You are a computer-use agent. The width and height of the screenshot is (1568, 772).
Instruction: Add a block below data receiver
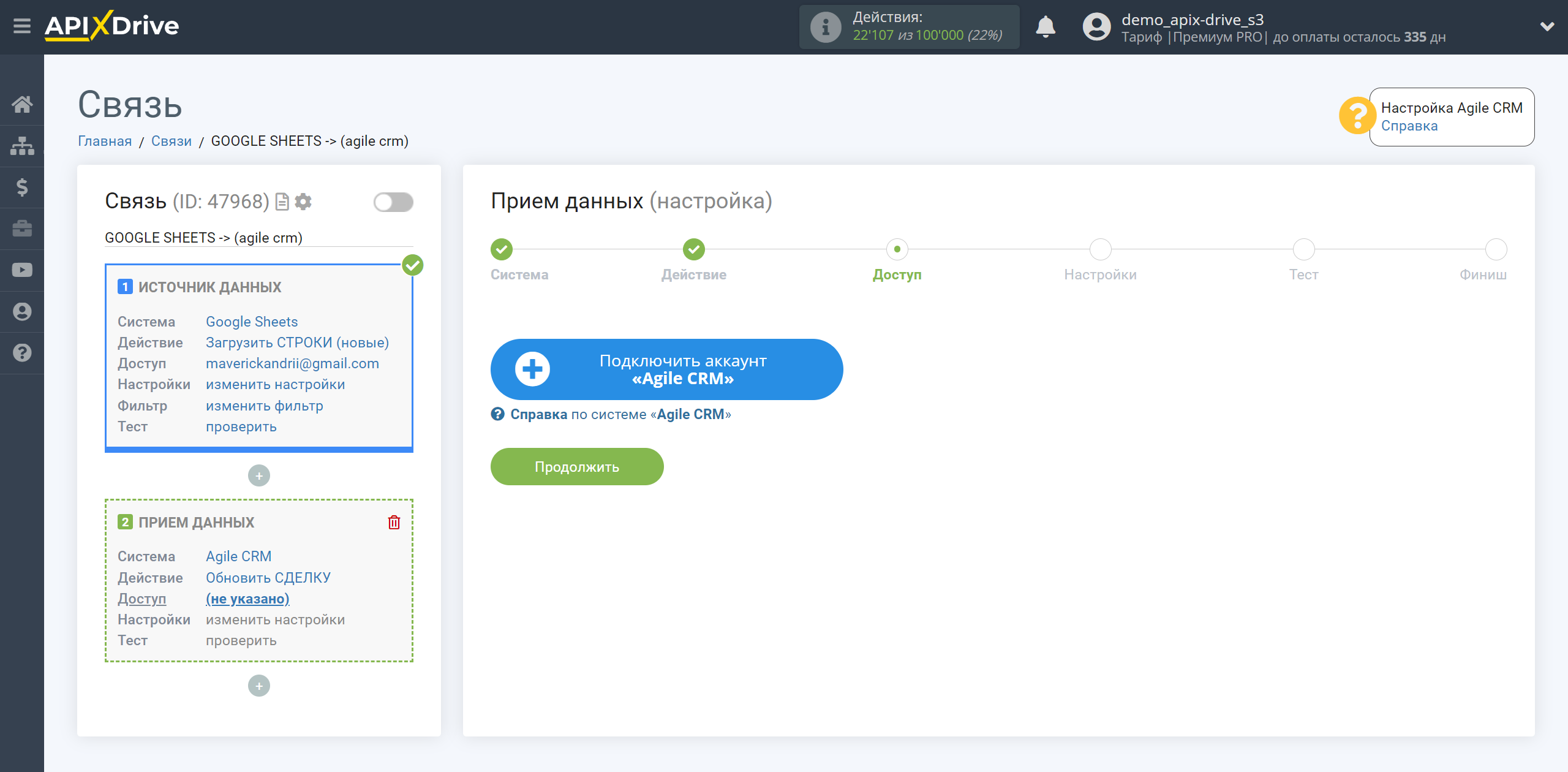tap(259, 686)
